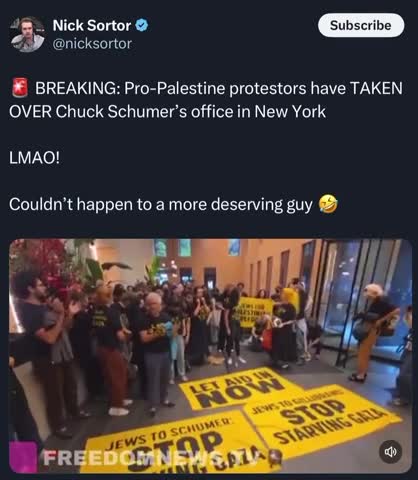Click the blue verified checkmark badge

tap(142, 26)
